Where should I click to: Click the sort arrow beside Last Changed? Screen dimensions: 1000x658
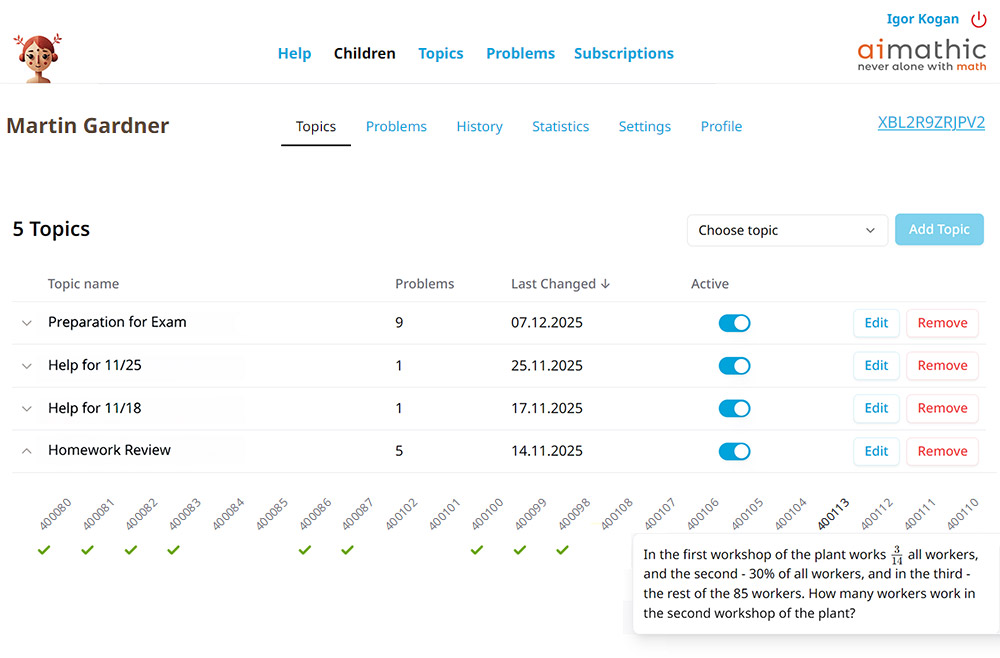pyautogui.click(x=605, y=284)
